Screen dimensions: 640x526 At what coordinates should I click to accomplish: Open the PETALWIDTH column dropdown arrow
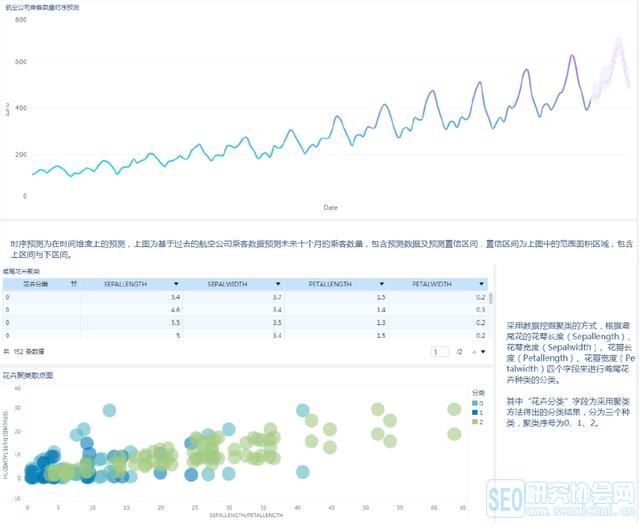[482, 284]
